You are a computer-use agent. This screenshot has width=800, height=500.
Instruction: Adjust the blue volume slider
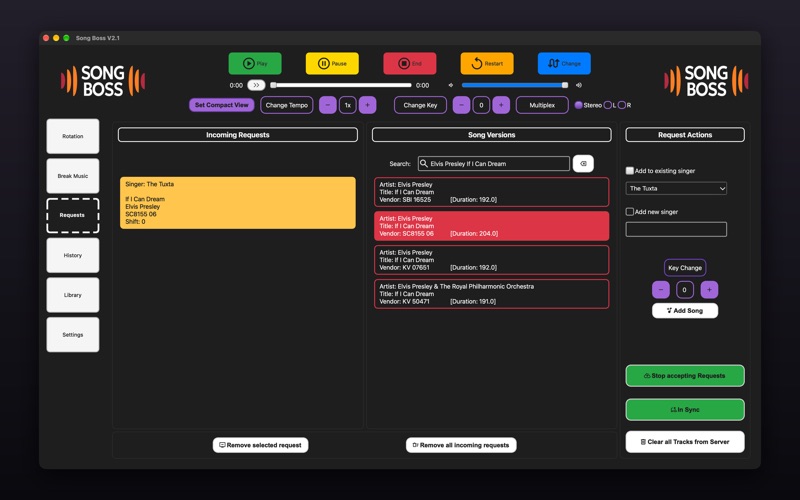[x=515, y=85]
